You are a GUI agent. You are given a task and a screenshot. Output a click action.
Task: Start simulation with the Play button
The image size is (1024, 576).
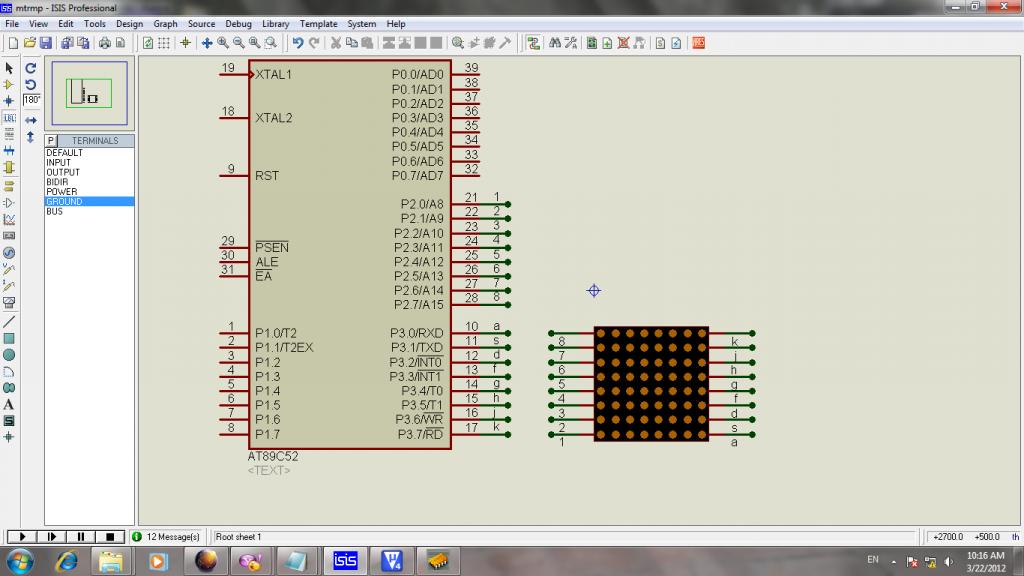tap(20, 537)
